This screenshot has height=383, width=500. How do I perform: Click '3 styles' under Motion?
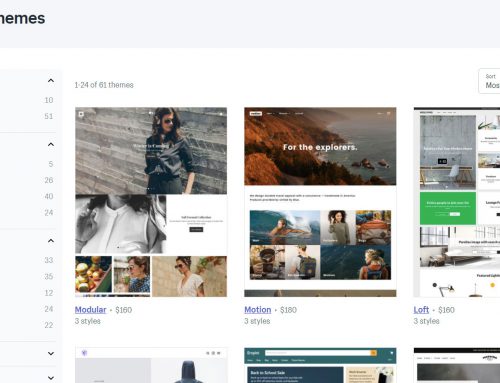(x=257, y=321)
